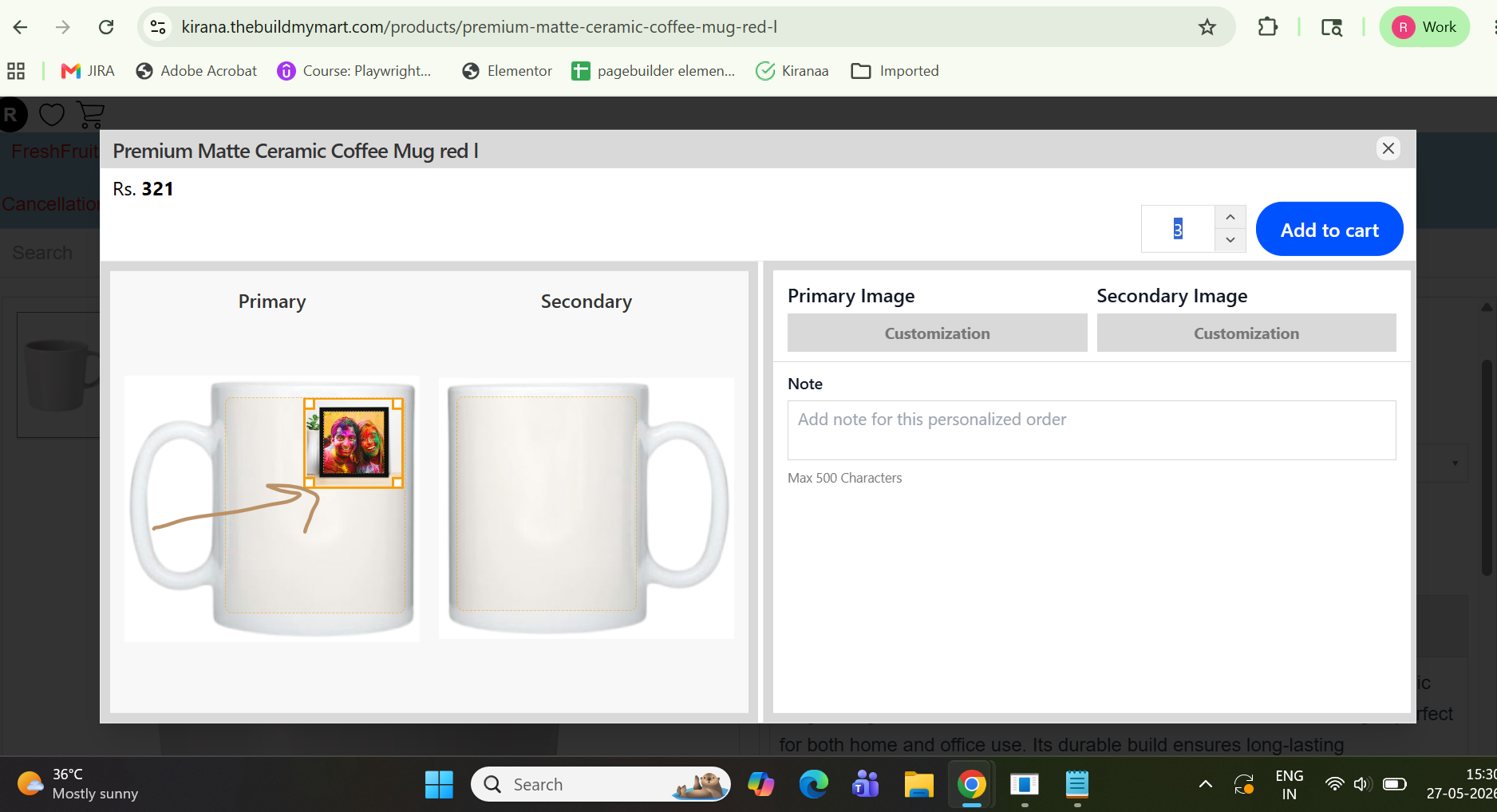The image size is (1497, 812).
Task: Open the Kiranaa bookmark
Action: pyautogui.click(x=792, y=71)
